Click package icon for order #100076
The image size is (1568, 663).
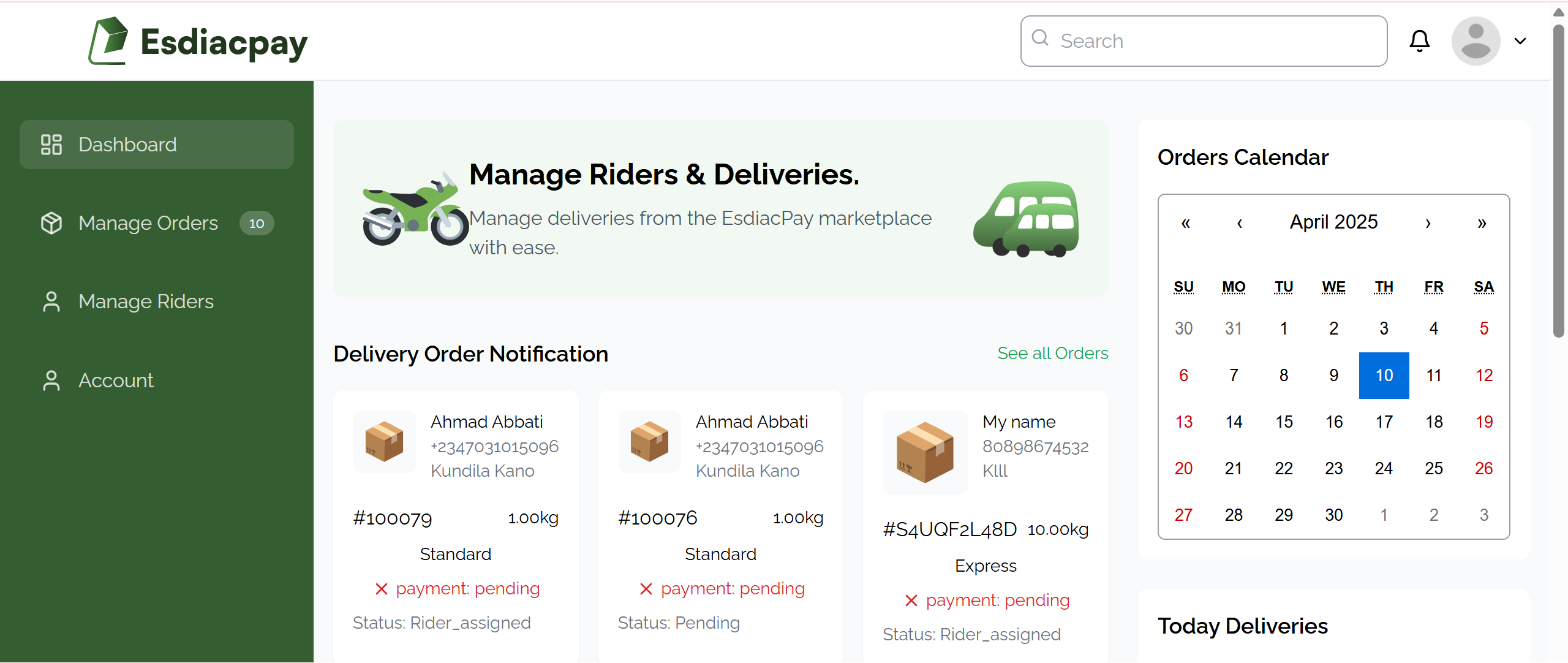pos(649,441)
